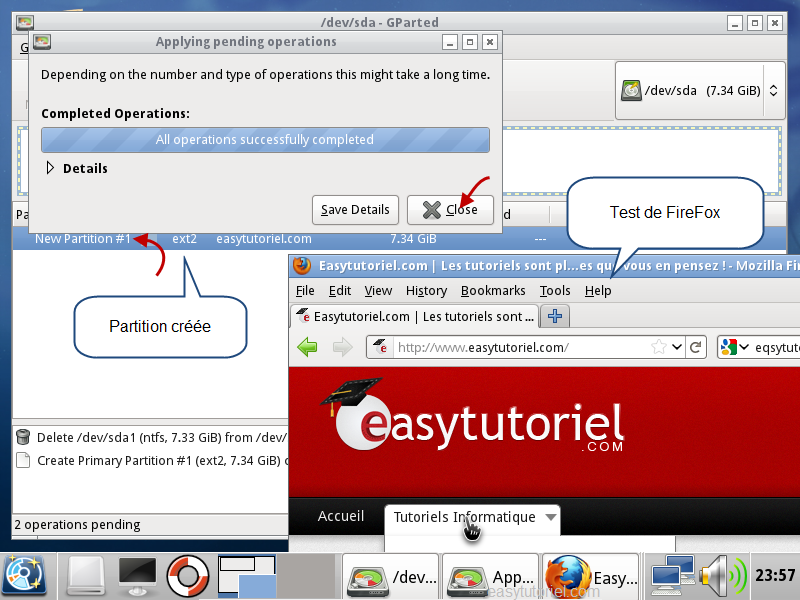The height and width of the screenshot is (600, 800).
Task: Open the Firefox Edit menu
Action: (x=340, y=291)
